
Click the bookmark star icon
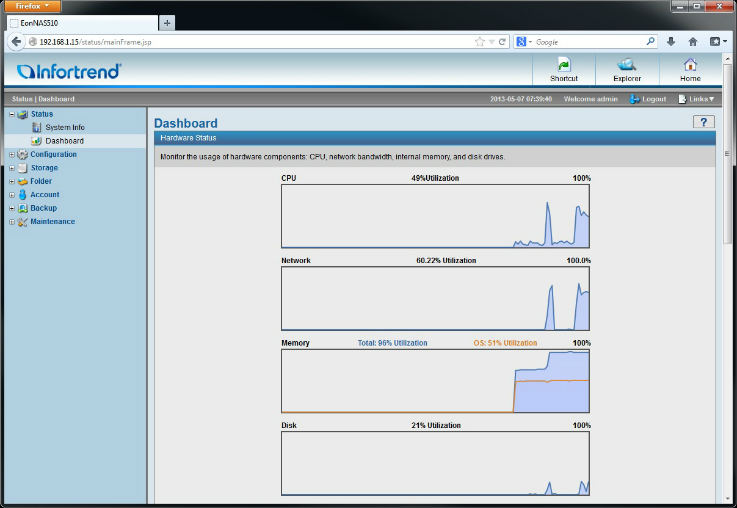(479, 42)
